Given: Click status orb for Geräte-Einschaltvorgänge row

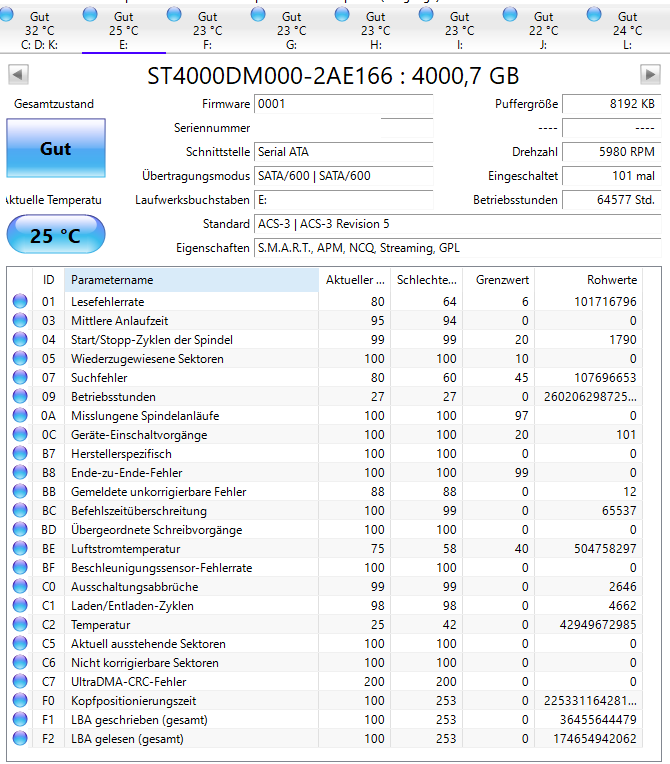Looking at the screenshot, I should coord(20,434).
